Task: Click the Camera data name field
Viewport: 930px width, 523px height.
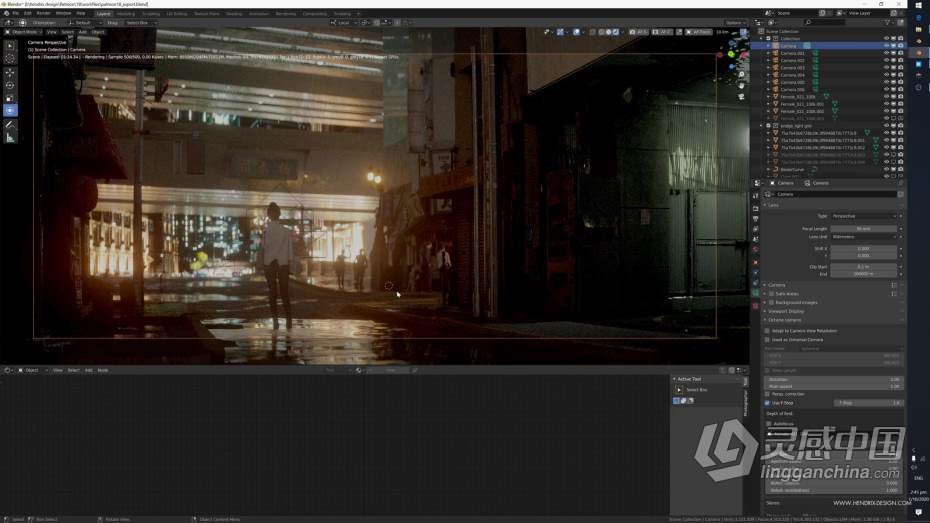Action: (x=836, y=194)
